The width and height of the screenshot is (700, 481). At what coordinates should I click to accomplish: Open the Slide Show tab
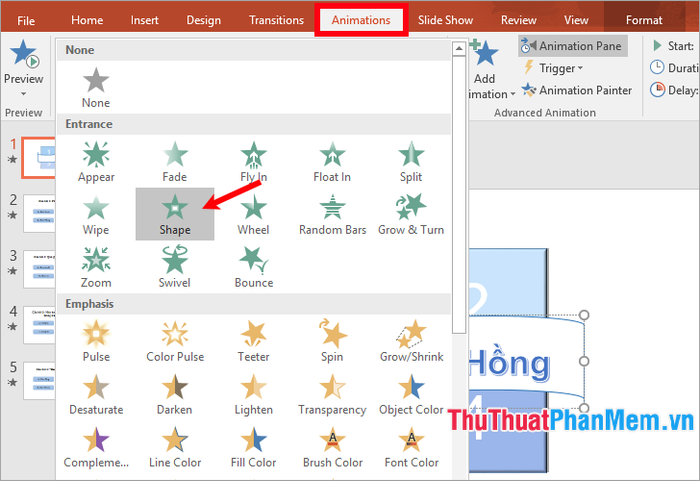click(446, 20)
